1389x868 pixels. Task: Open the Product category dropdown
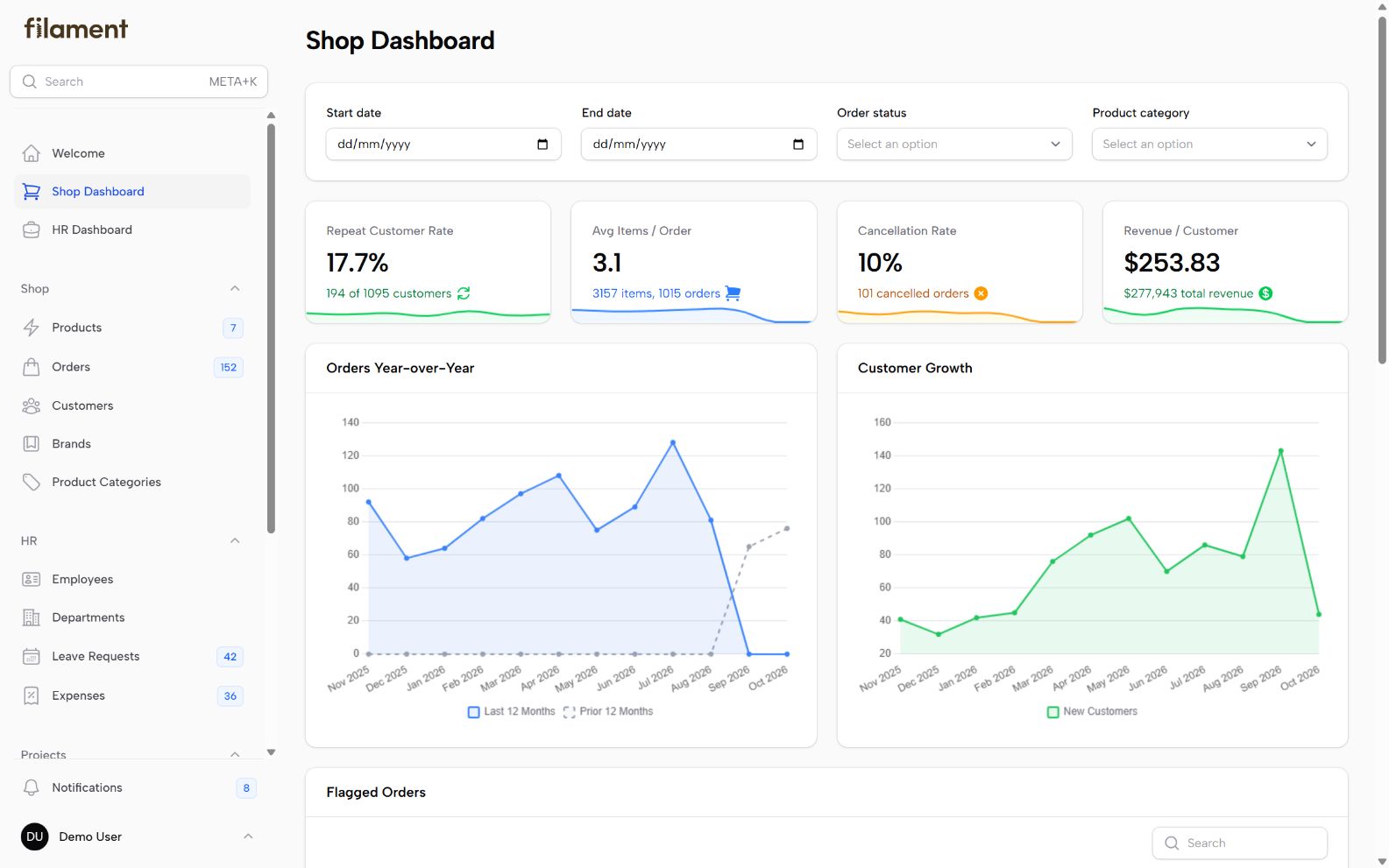click(1209, 145)
